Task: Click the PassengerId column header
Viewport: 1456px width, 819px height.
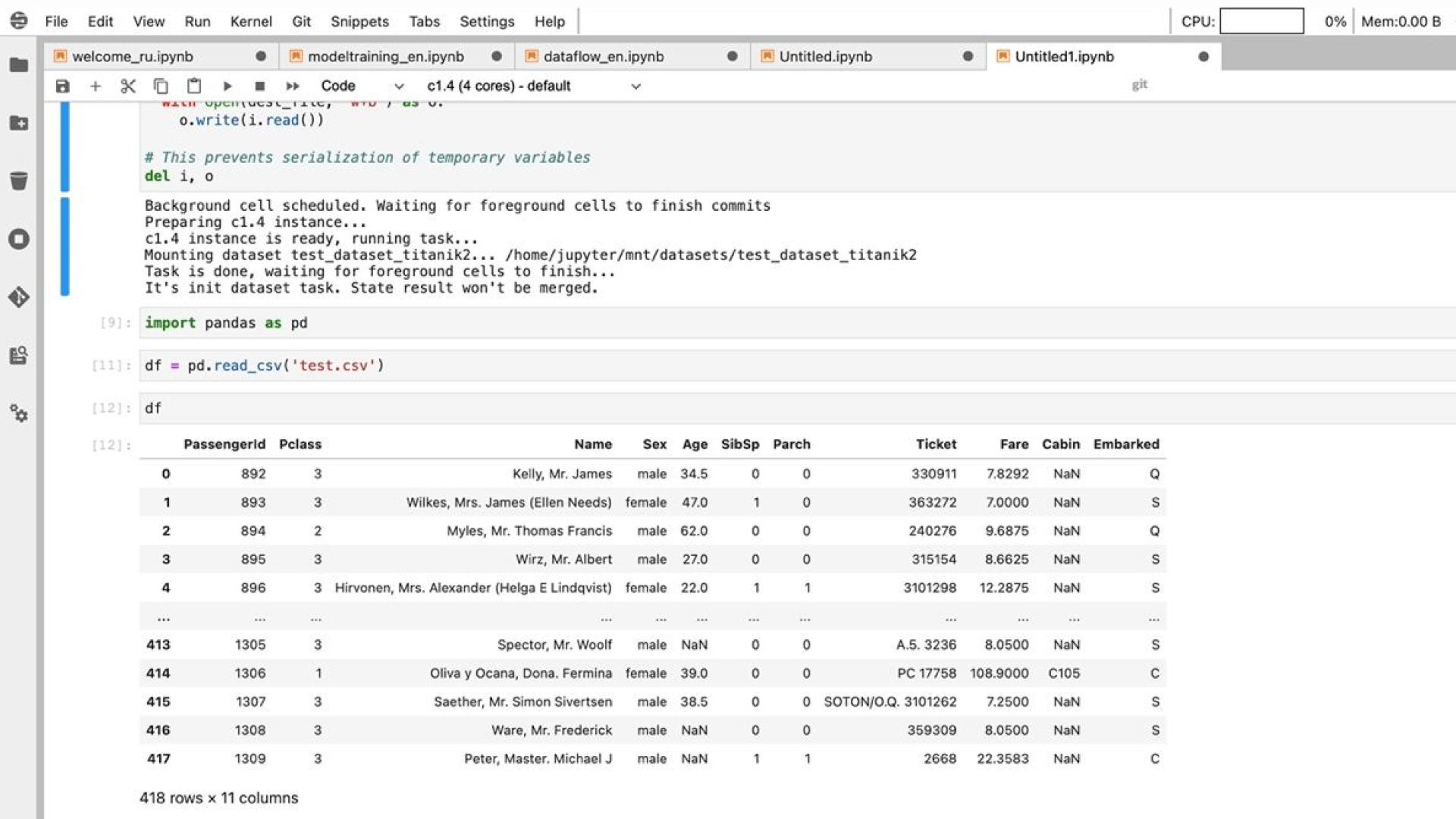Action: pyautogui.click(x=224, y=444)
